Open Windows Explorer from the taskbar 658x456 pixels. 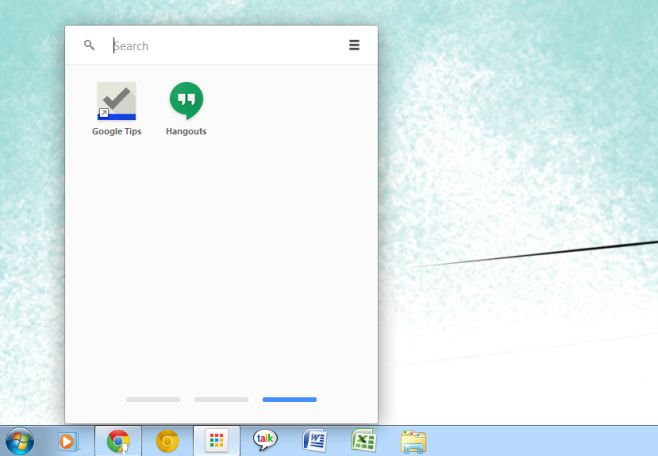pos(413,442)
